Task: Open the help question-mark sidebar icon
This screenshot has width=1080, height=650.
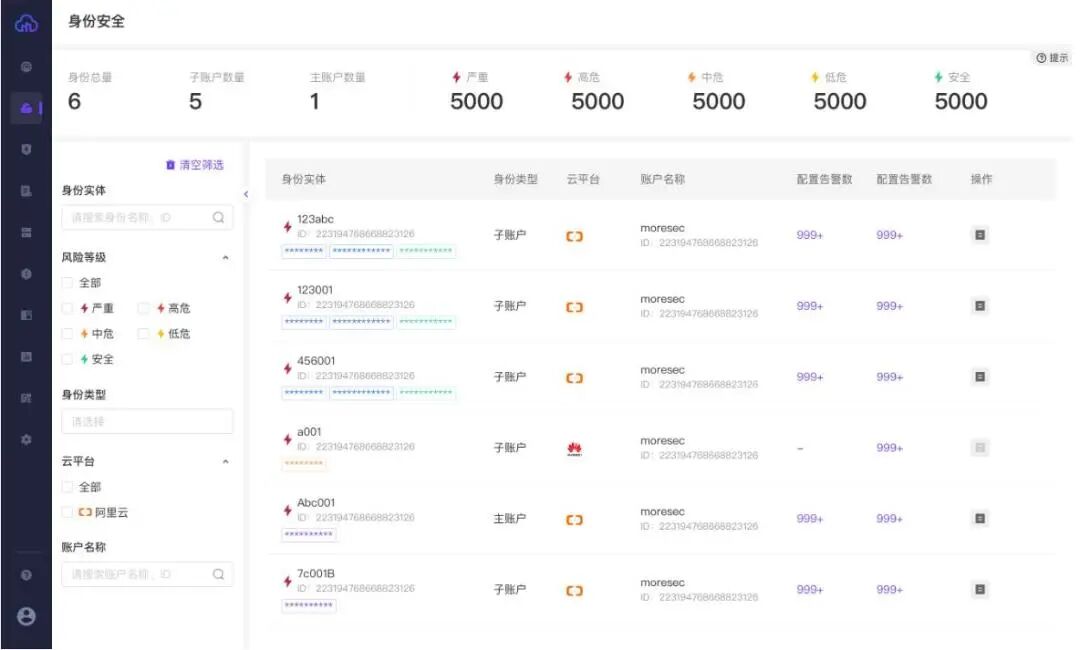Action: click(x=26, y=575)
